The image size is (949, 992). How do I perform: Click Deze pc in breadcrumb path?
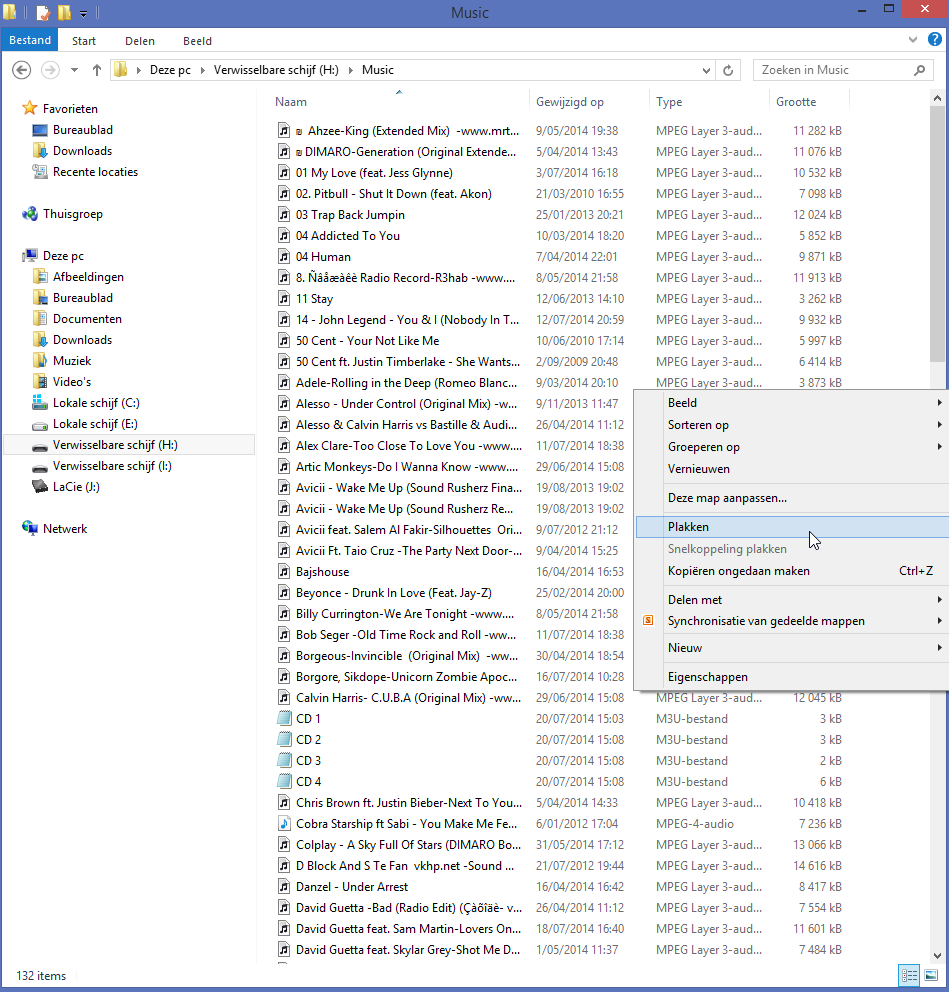point(170,70)
